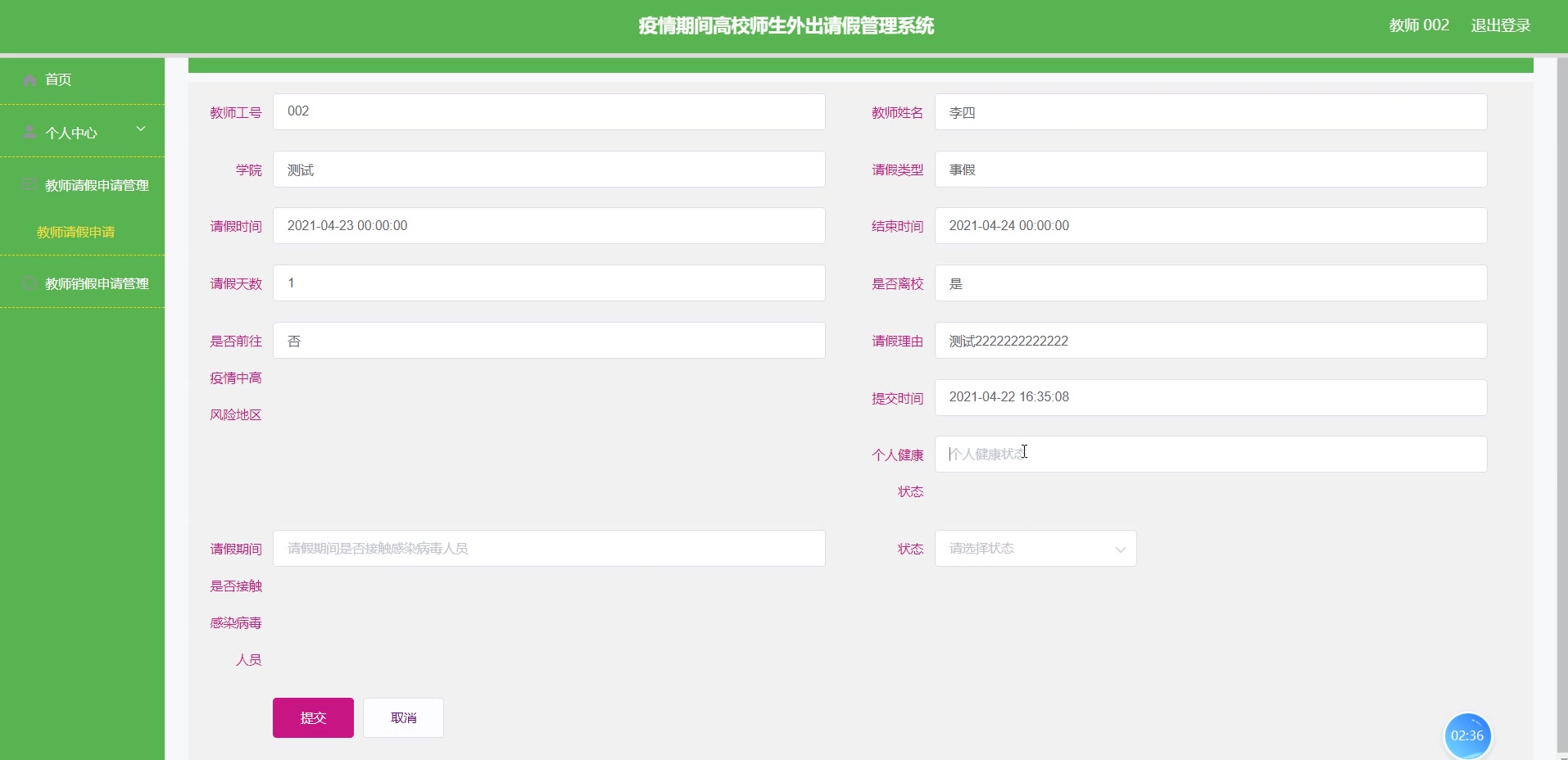
Task: Click 请假时间 field 2021-04-23
Action: coord(549,225)
